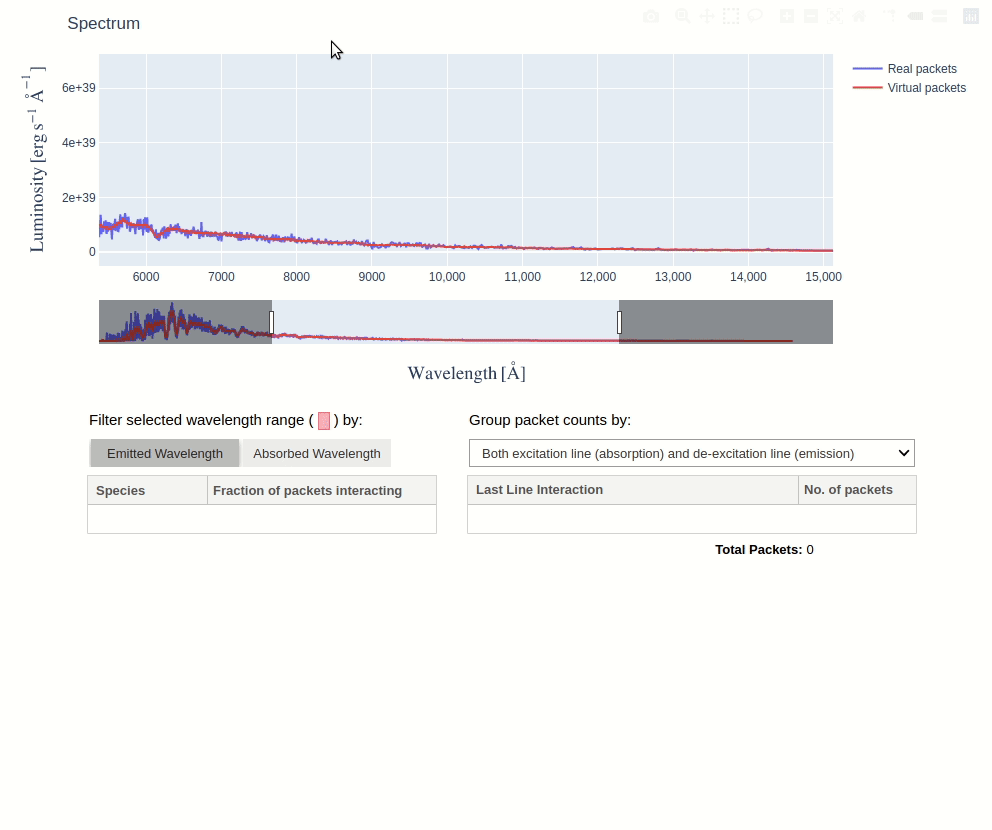
Task: Click the Autoscale icon
Action: (835, 16)
